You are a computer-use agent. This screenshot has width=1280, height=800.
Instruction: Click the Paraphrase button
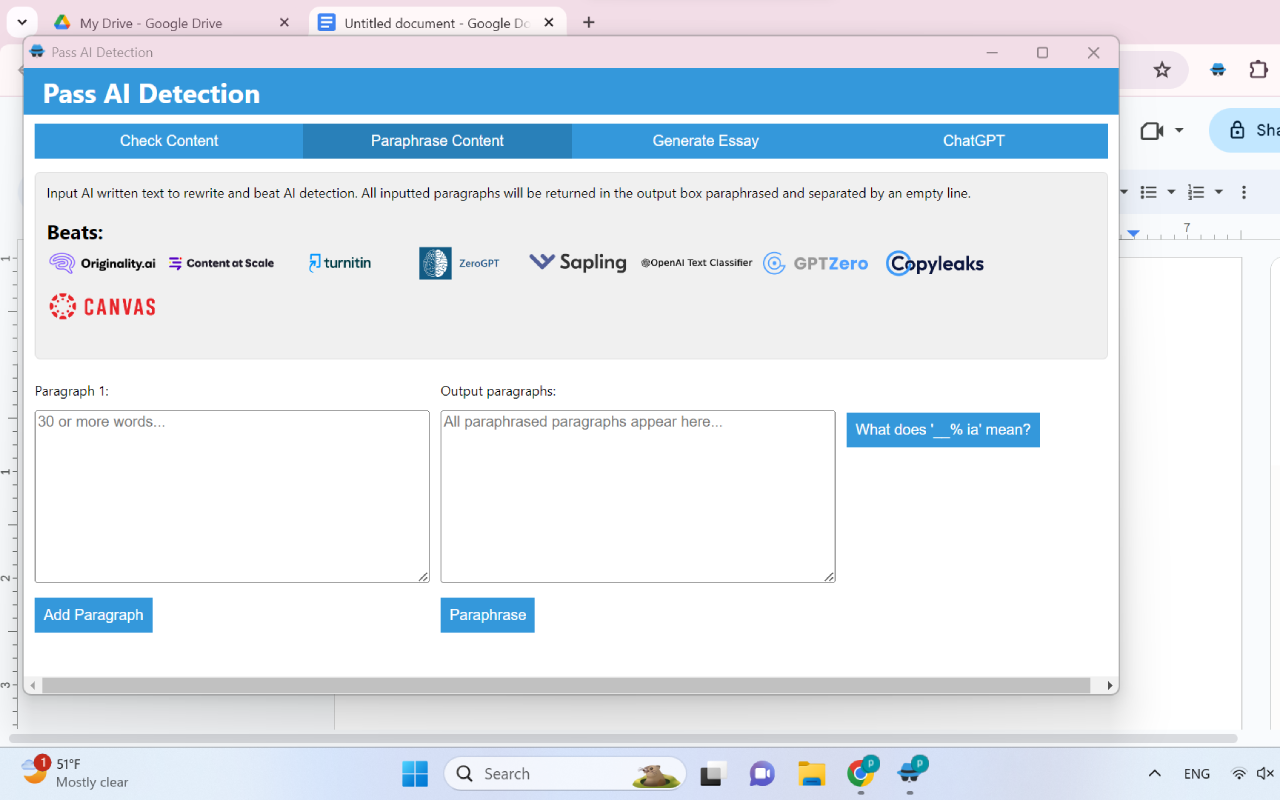[x=488, y=615]
